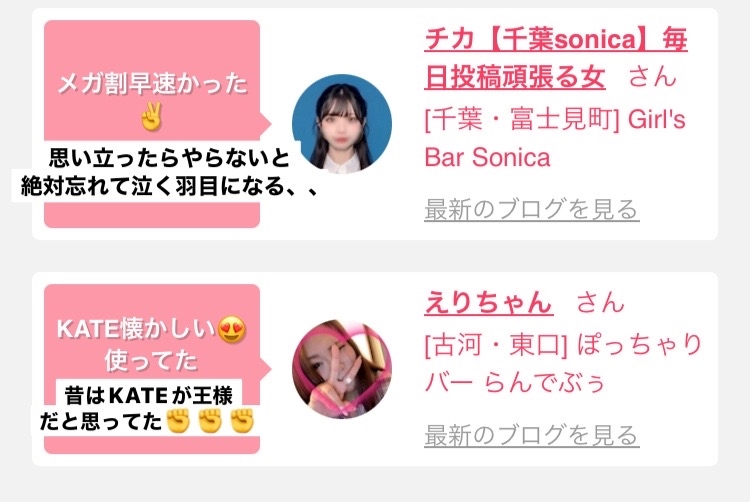Click the first raised fist emoji
750x502 pixels.
(x=178, y=421)
